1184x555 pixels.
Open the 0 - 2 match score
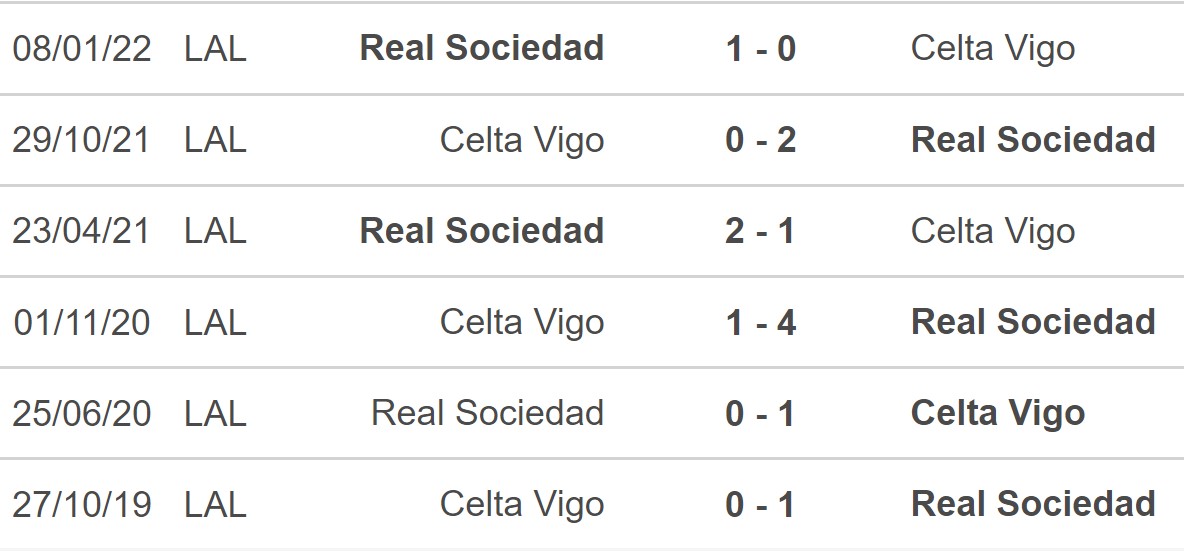(x=760, y=140)
